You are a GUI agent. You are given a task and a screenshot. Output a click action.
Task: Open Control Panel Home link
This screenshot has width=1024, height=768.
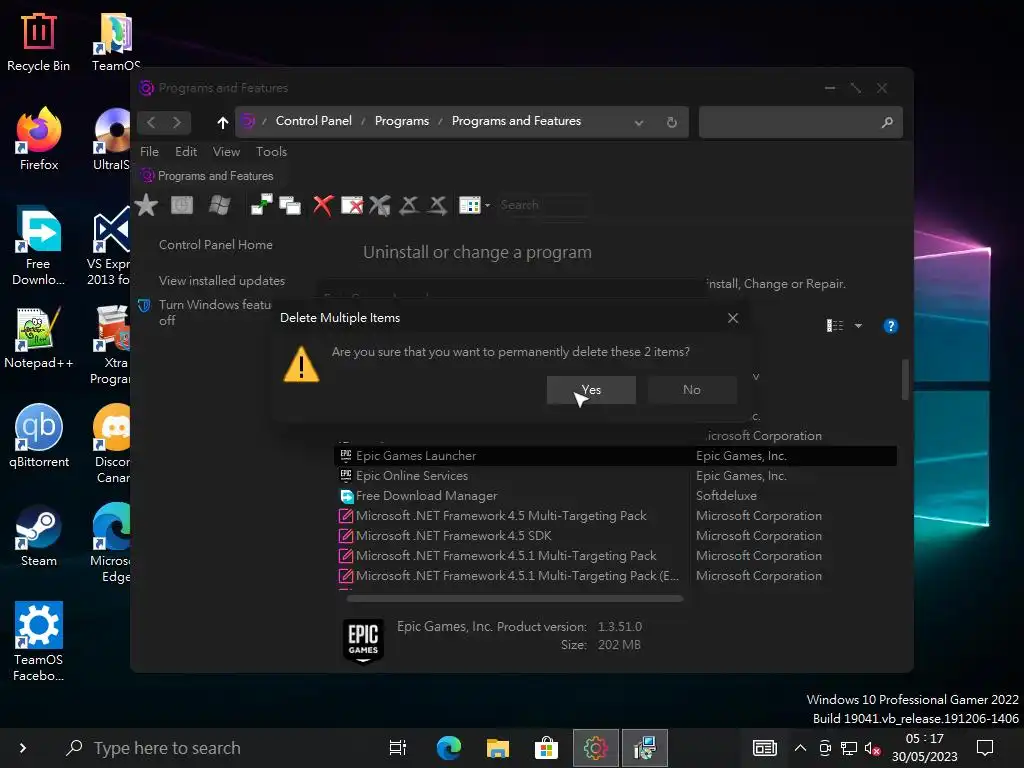pos(216,245)
